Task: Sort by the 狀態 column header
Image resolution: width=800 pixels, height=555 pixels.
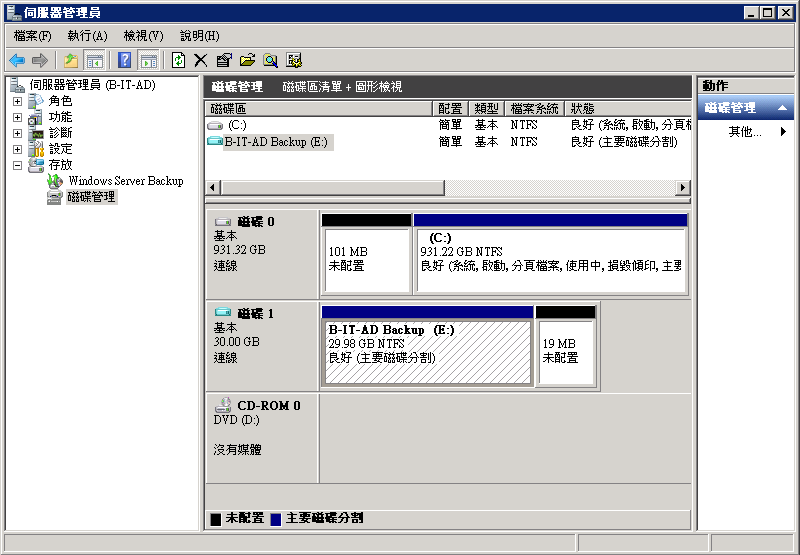Action: [628, 109]
